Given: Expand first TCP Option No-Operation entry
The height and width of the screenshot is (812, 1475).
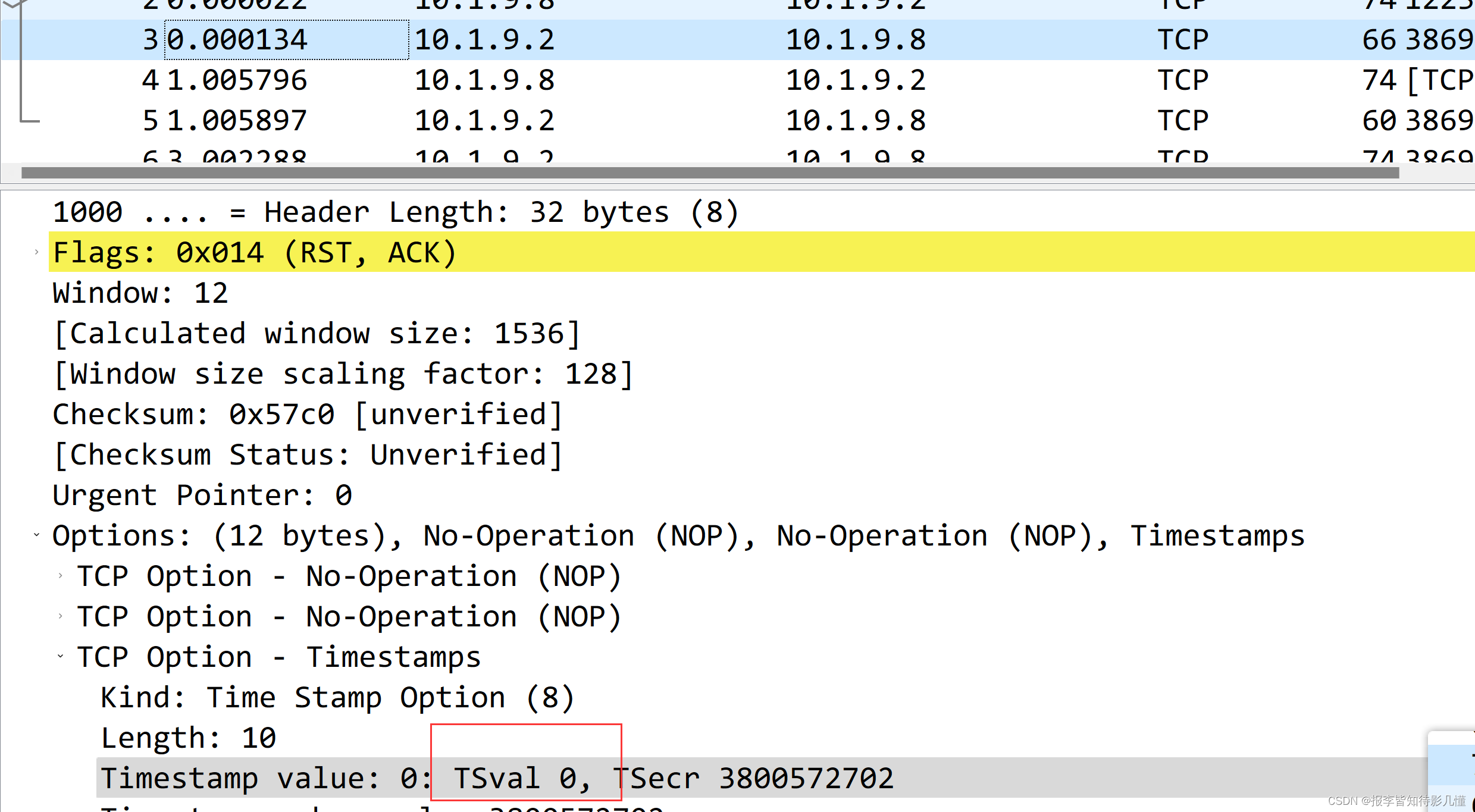Looking at the screenshot, I should (61, 576).
